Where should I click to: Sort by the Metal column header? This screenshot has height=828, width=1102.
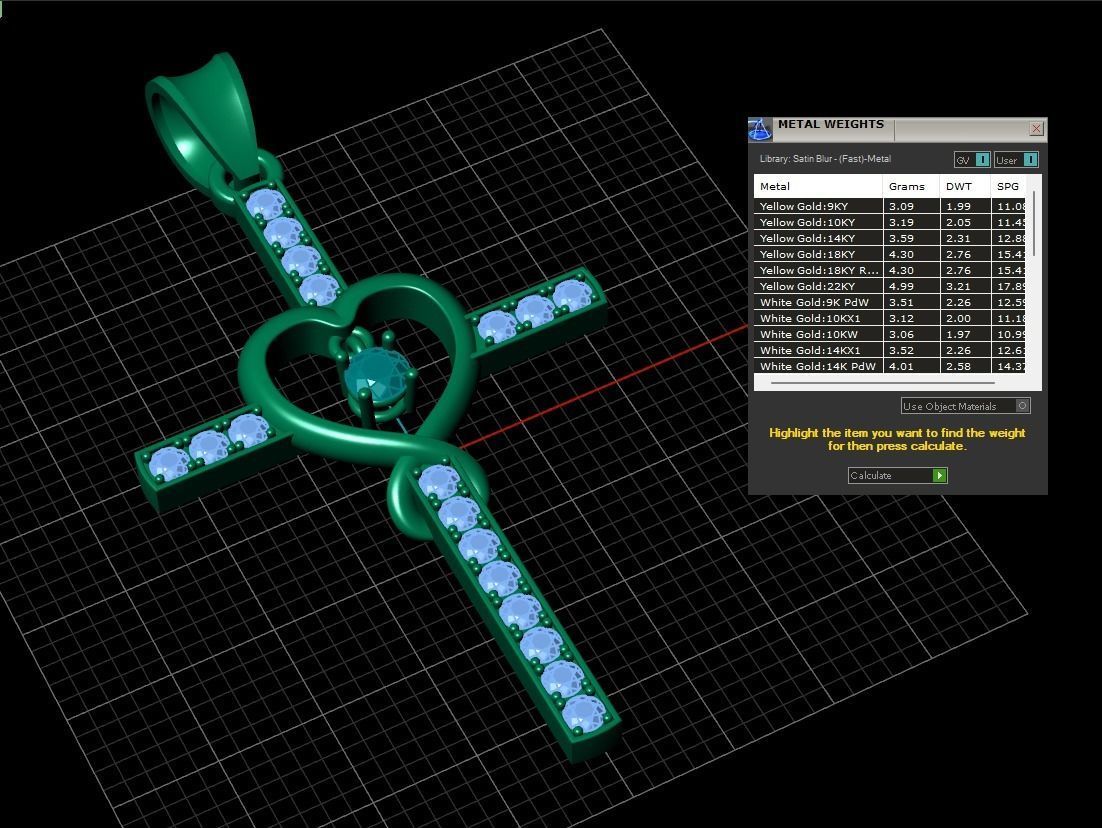click(818, 186)
